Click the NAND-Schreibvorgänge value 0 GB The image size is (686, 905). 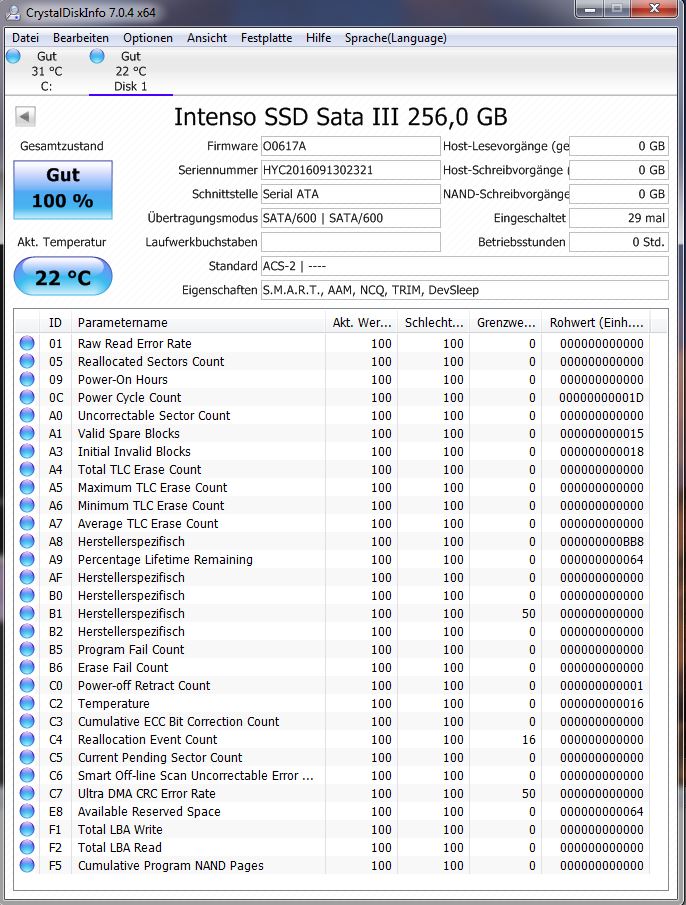coord(618,194)
